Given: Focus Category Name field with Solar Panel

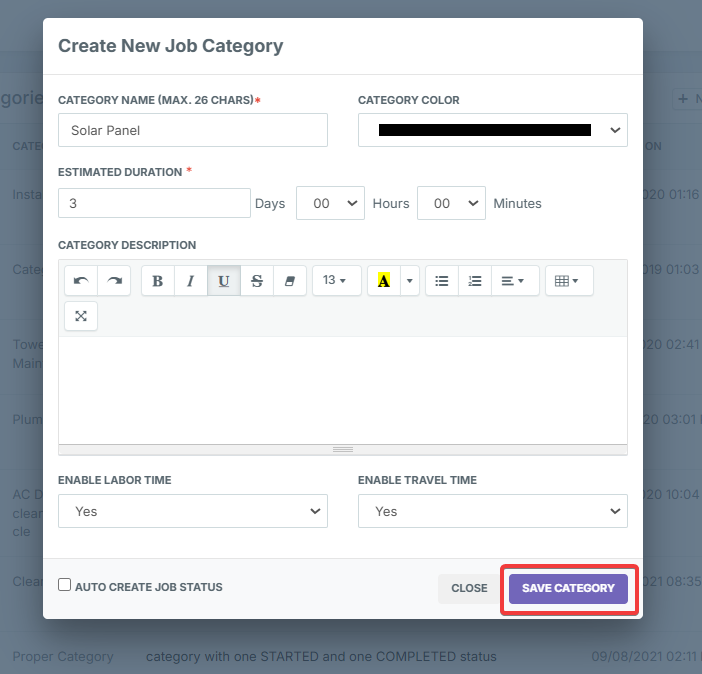Looking at the screenshot, I should 193,130.
